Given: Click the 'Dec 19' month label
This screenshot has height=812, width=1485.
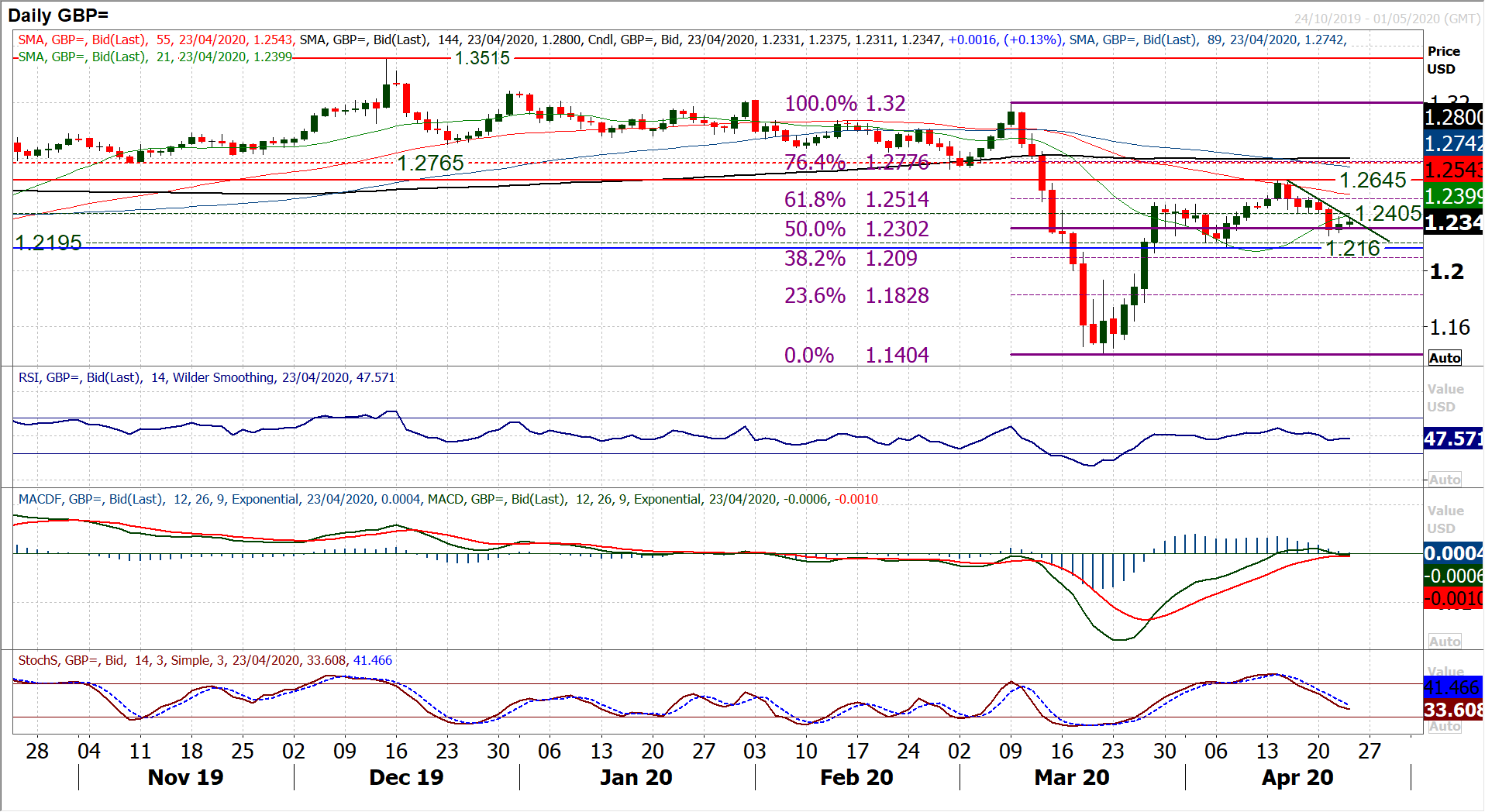Looking at the screenshot, I should 406,777.
